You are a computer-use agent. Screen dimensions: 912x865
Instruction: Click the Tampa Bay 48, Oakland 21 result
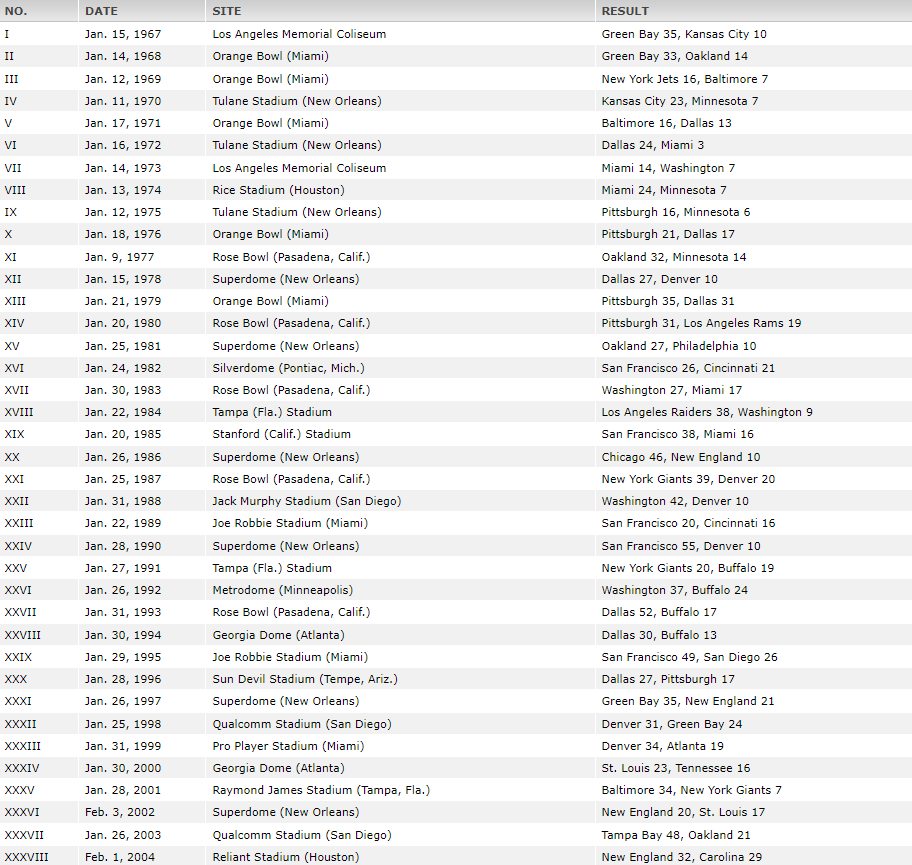[676, 835]
